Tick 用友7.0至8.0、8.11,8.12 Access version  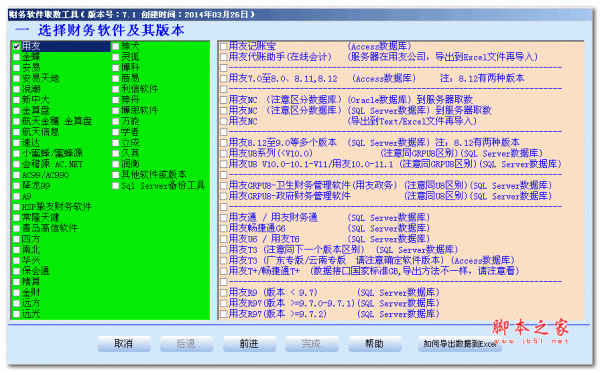[x=224, y=78]
